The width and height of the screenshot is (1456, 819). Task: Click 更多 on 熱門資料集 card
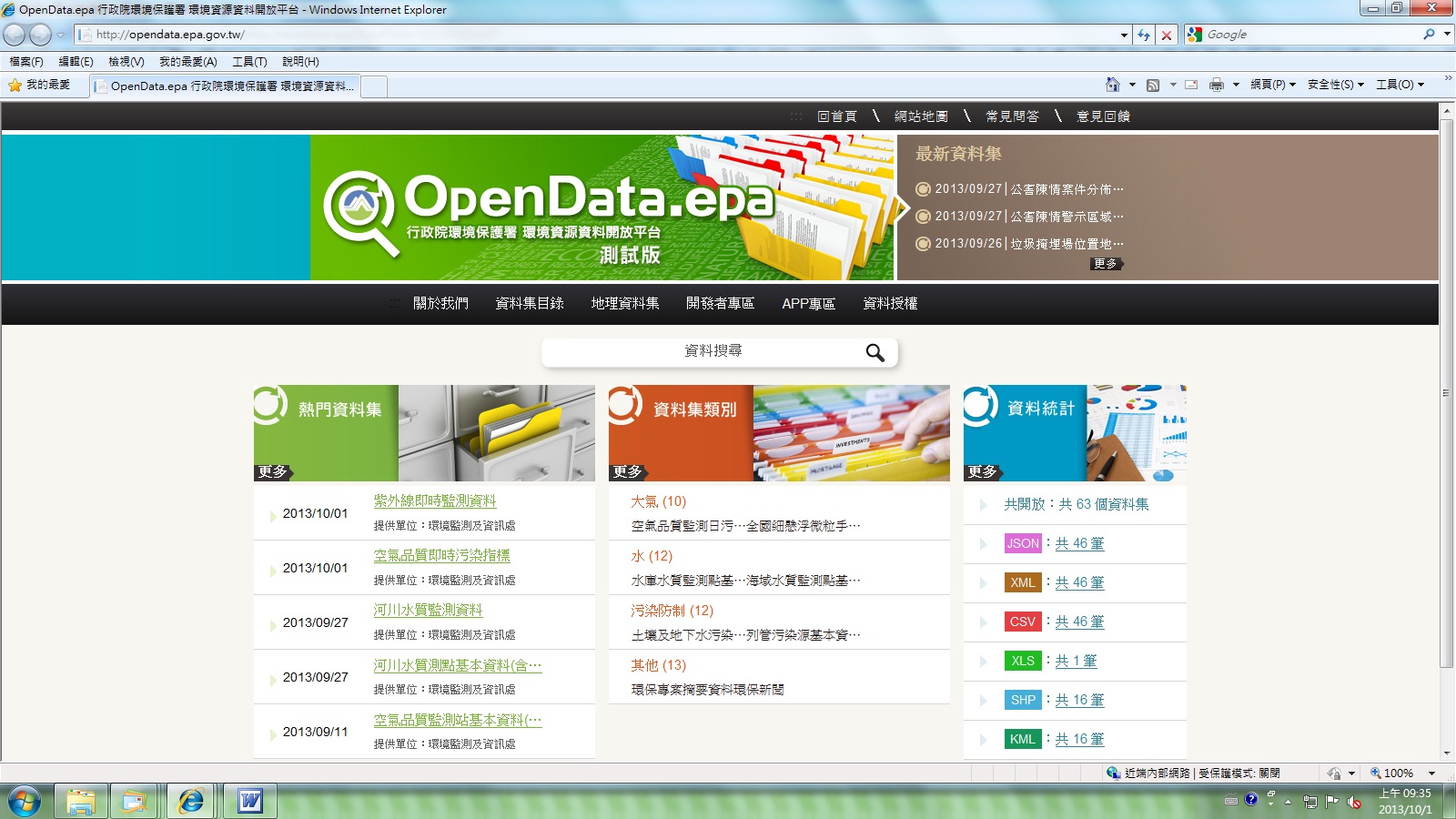[273, 471]
